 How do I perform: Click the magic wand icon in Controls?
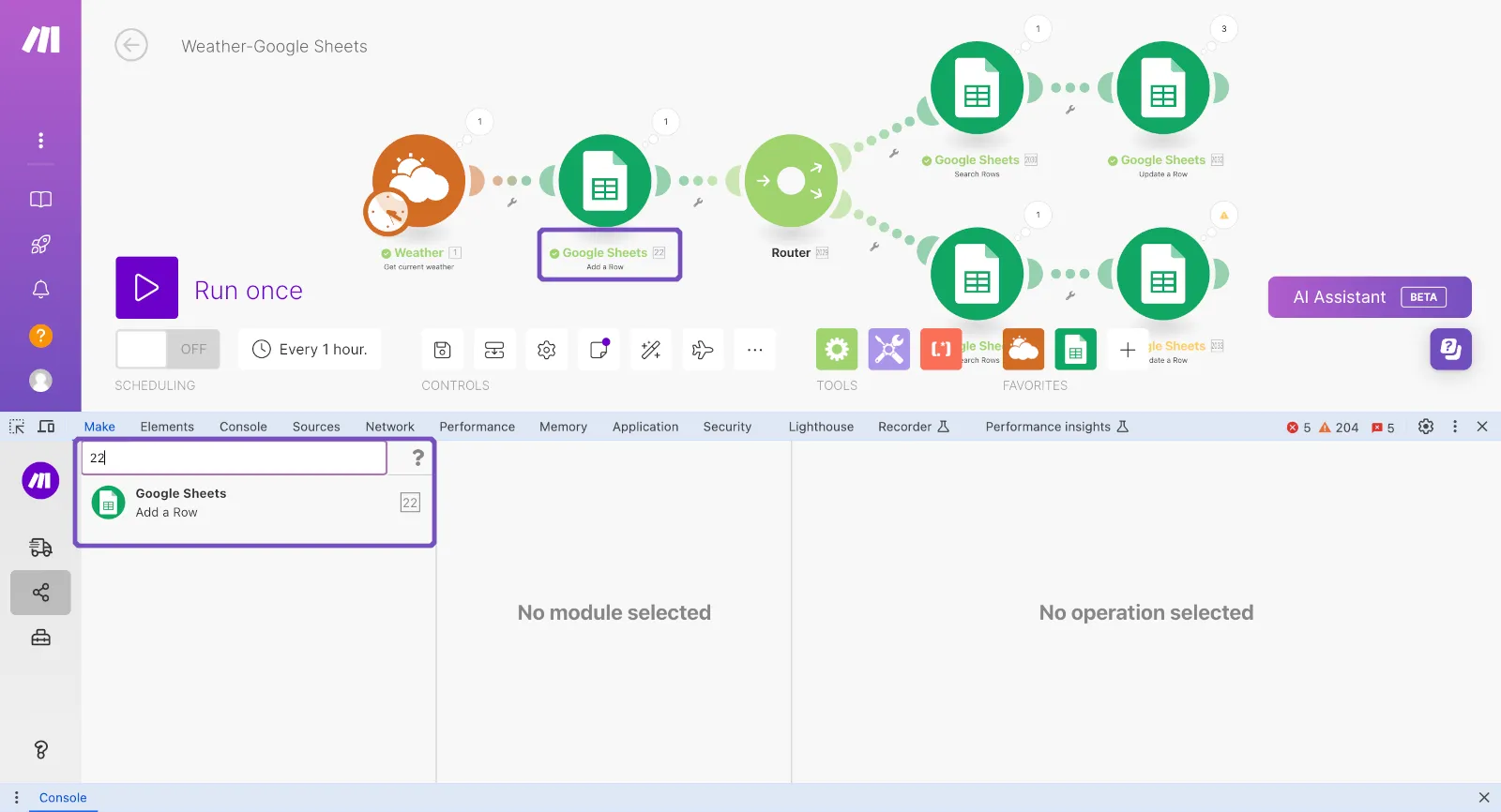[x=651, y=350]
